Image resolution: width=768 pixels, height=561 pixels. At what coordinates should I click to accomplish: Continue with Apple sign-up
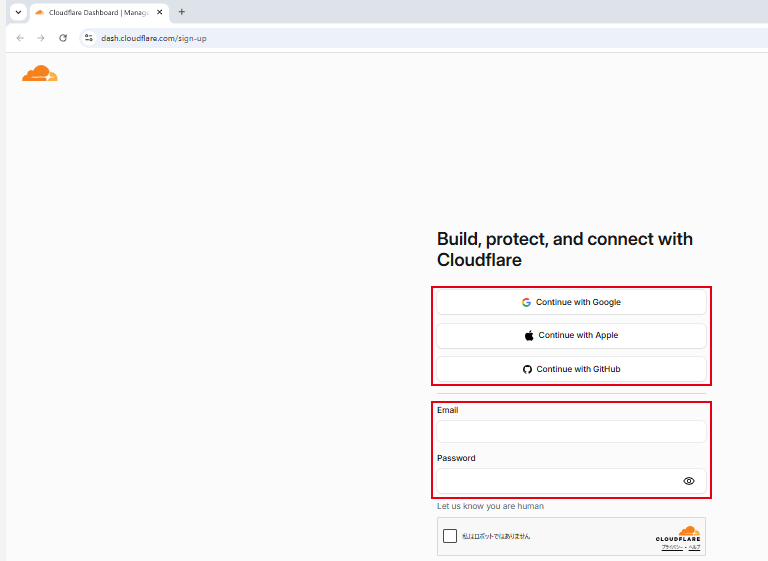coord(571,336)
